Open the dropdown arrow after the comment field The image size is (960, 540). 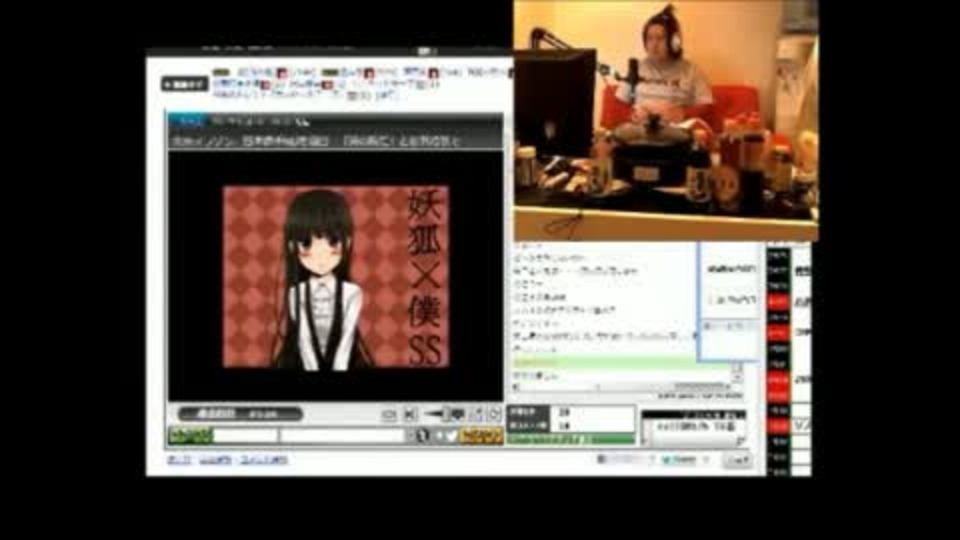coord(410,436)
